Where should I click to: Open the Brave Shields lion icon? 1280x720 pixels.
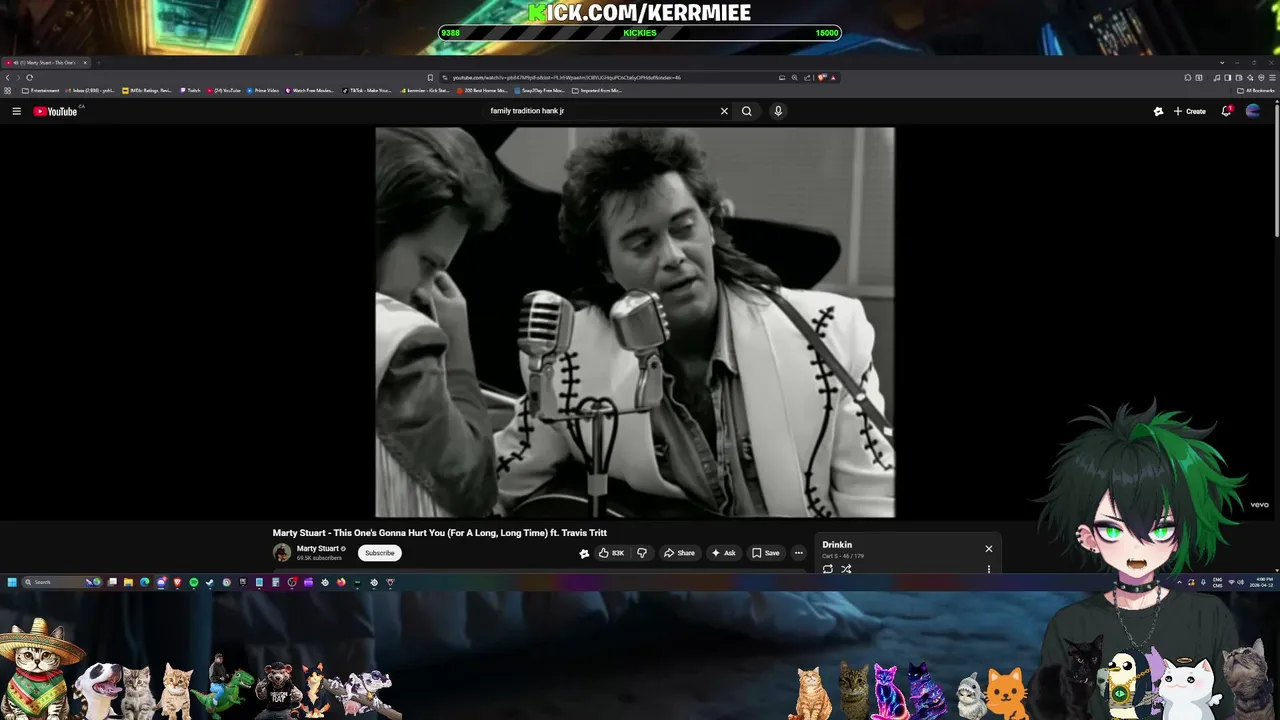[820, 77]
